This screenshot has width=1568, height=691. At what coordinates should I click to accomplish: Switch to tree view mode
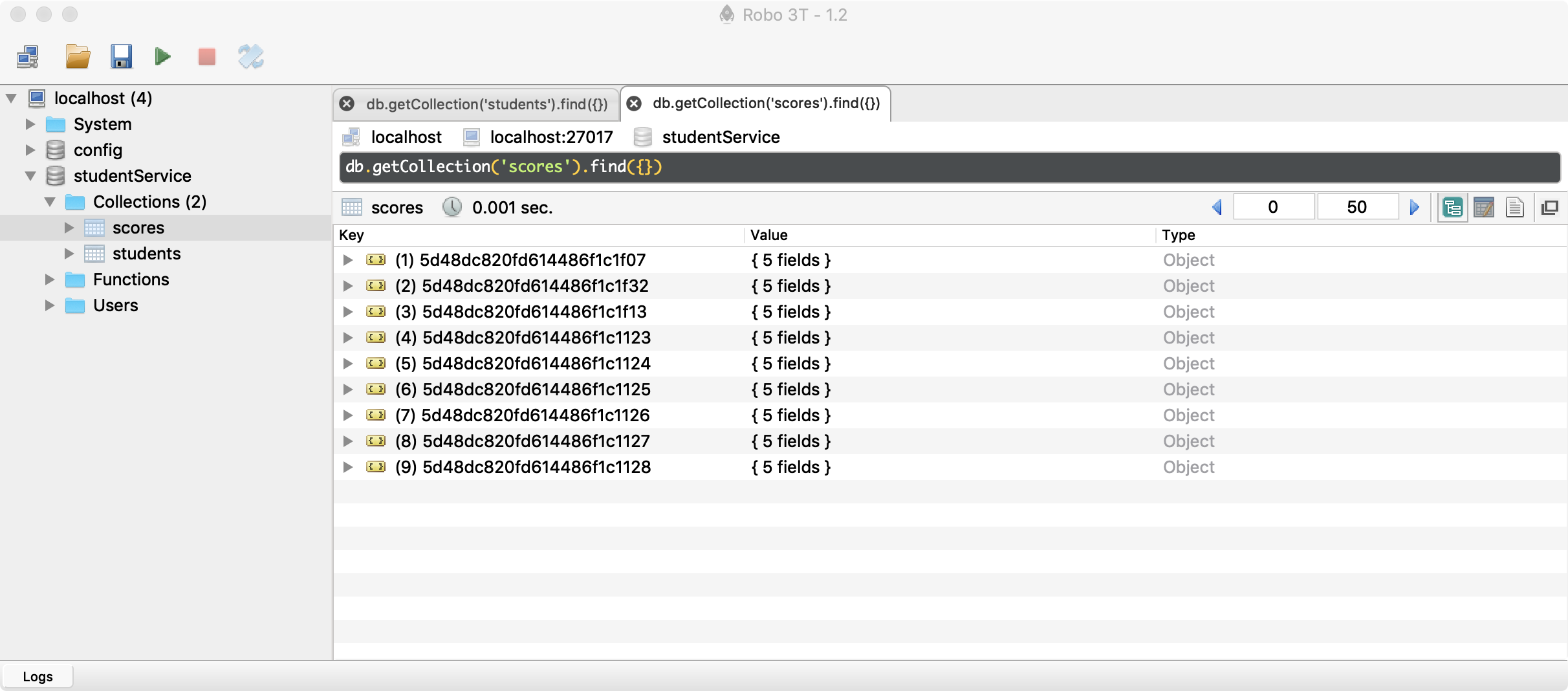pyautogui.click(x=1453, y=208)
